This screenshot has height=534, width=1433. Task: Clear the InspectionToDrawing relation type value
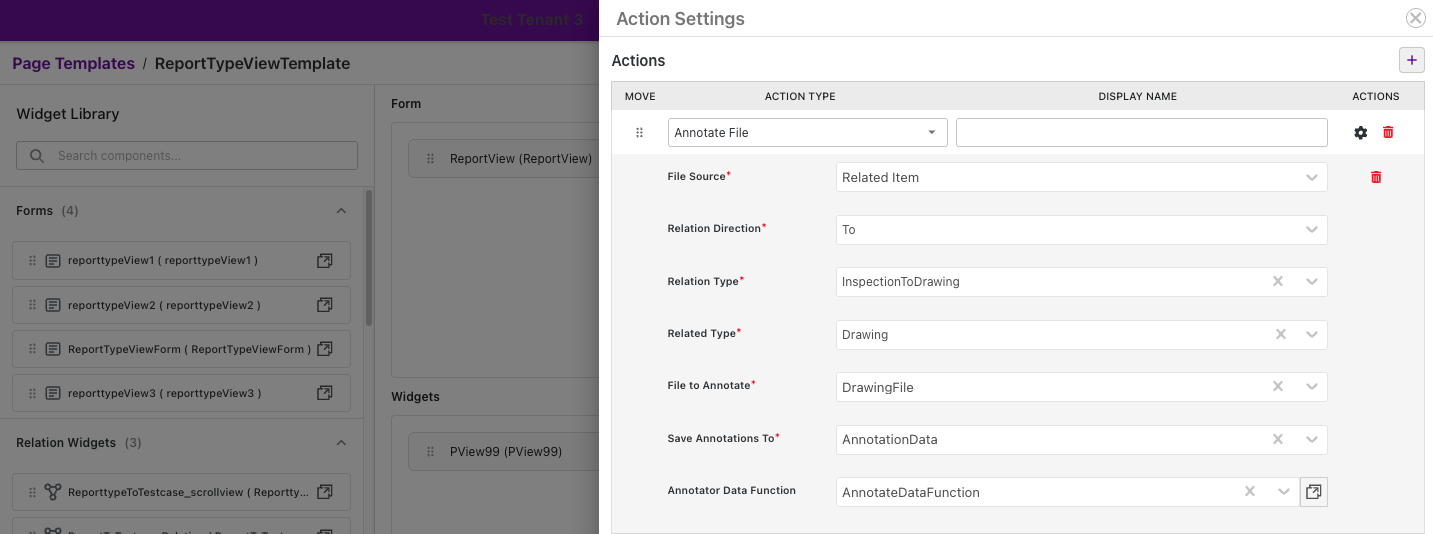[1277, 282]
